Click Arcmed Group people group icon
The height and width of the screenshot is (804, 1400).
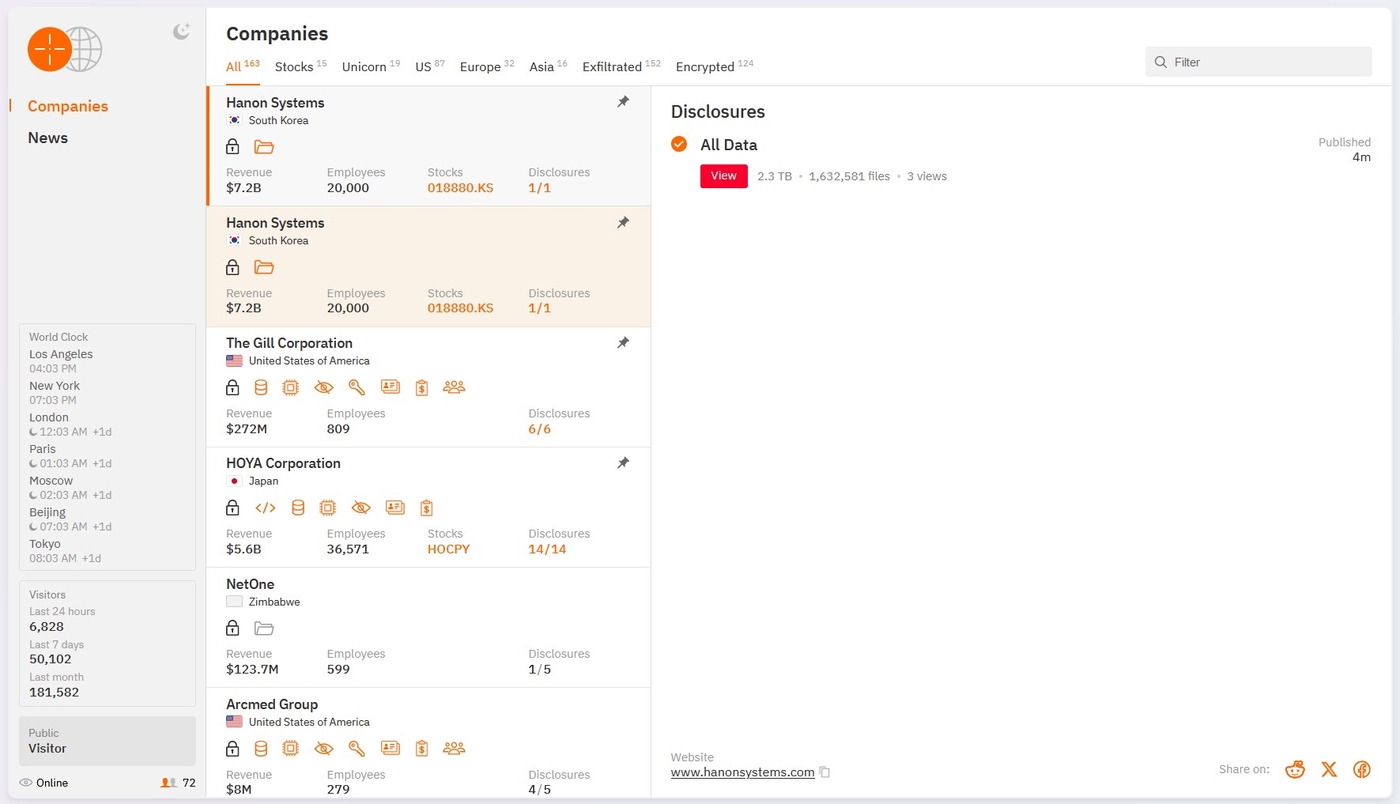[x=454, y=748]
